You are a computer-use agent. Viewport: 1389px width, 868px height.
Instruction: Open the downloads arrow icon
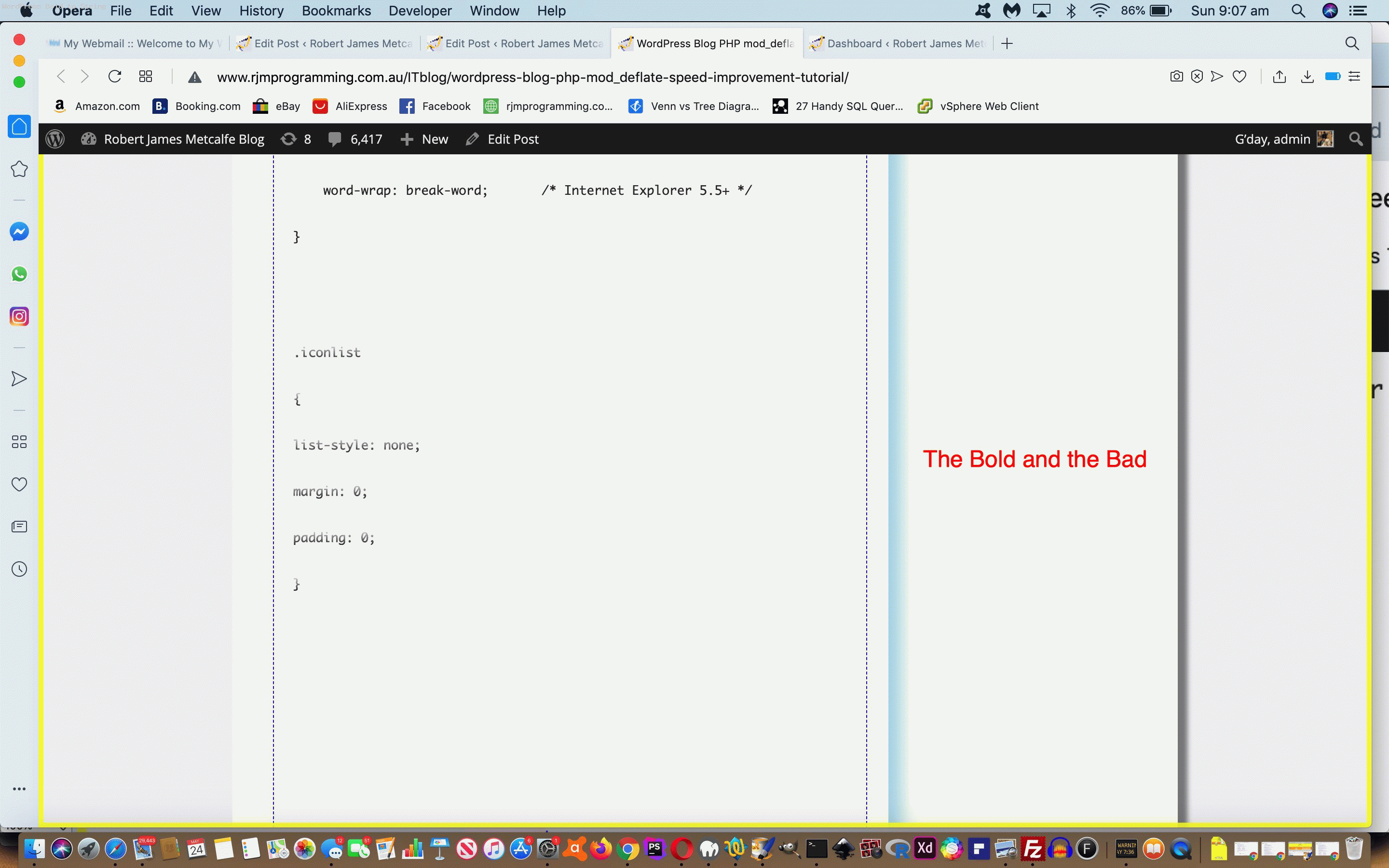(x=1307, y=76)
